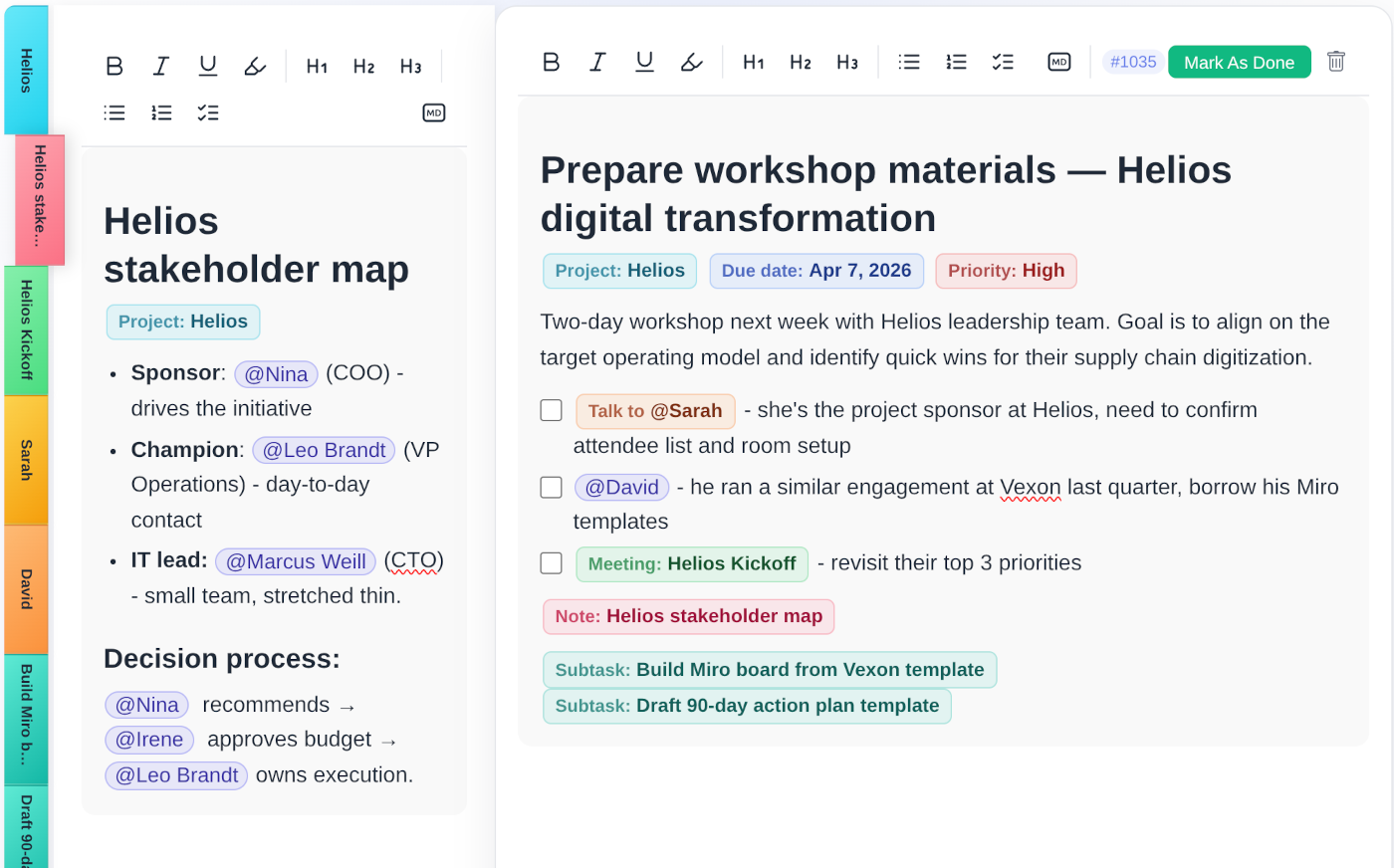Toggle underline in the workshop task toolbar

click(x=644, y=62)
